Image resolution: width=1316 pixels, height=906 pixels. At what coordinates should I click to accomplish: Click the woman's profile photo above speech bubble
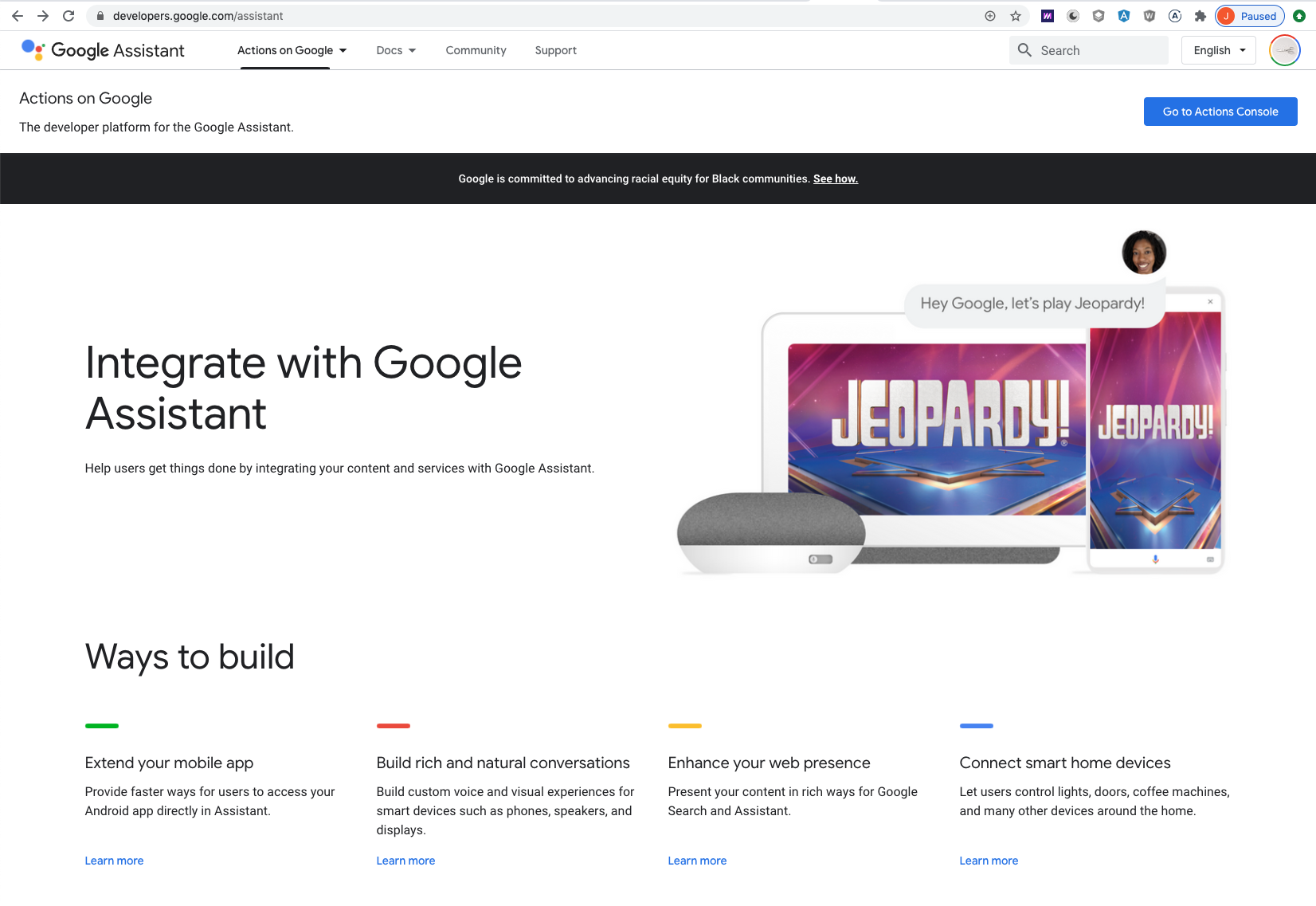(x=1144, y=253)
